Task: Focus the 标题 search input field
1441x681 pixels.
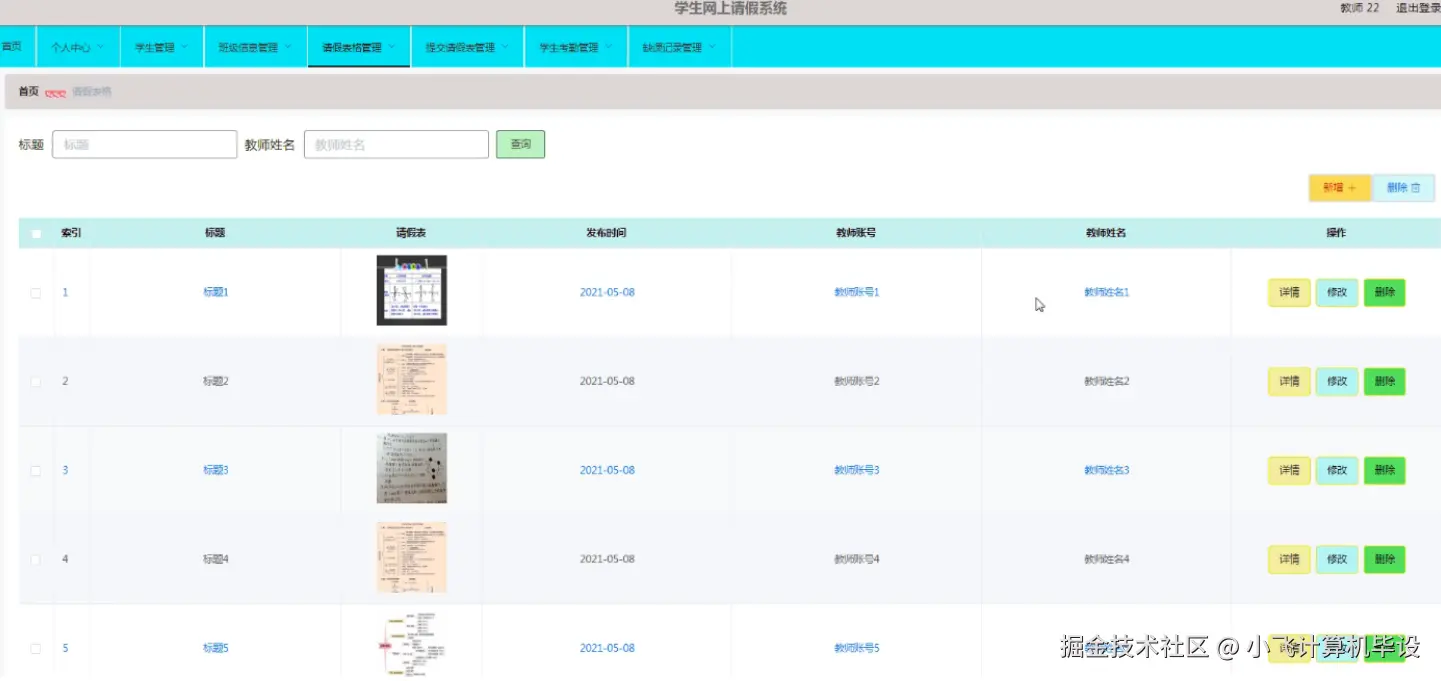Action: [x=144, y=144]
